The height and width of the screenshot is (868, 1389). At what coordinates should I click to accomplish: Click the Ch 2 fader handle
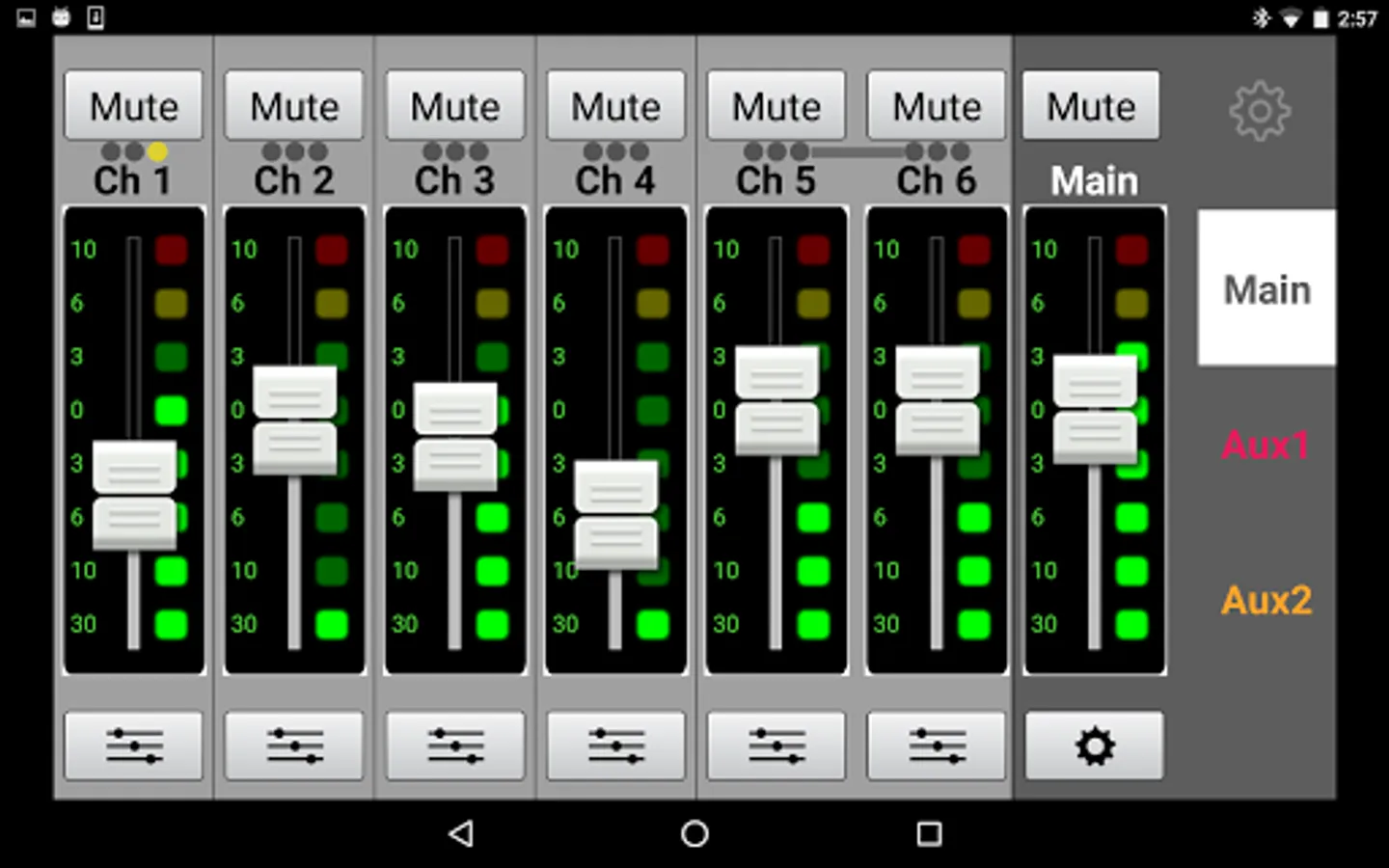tap(295, 420)
